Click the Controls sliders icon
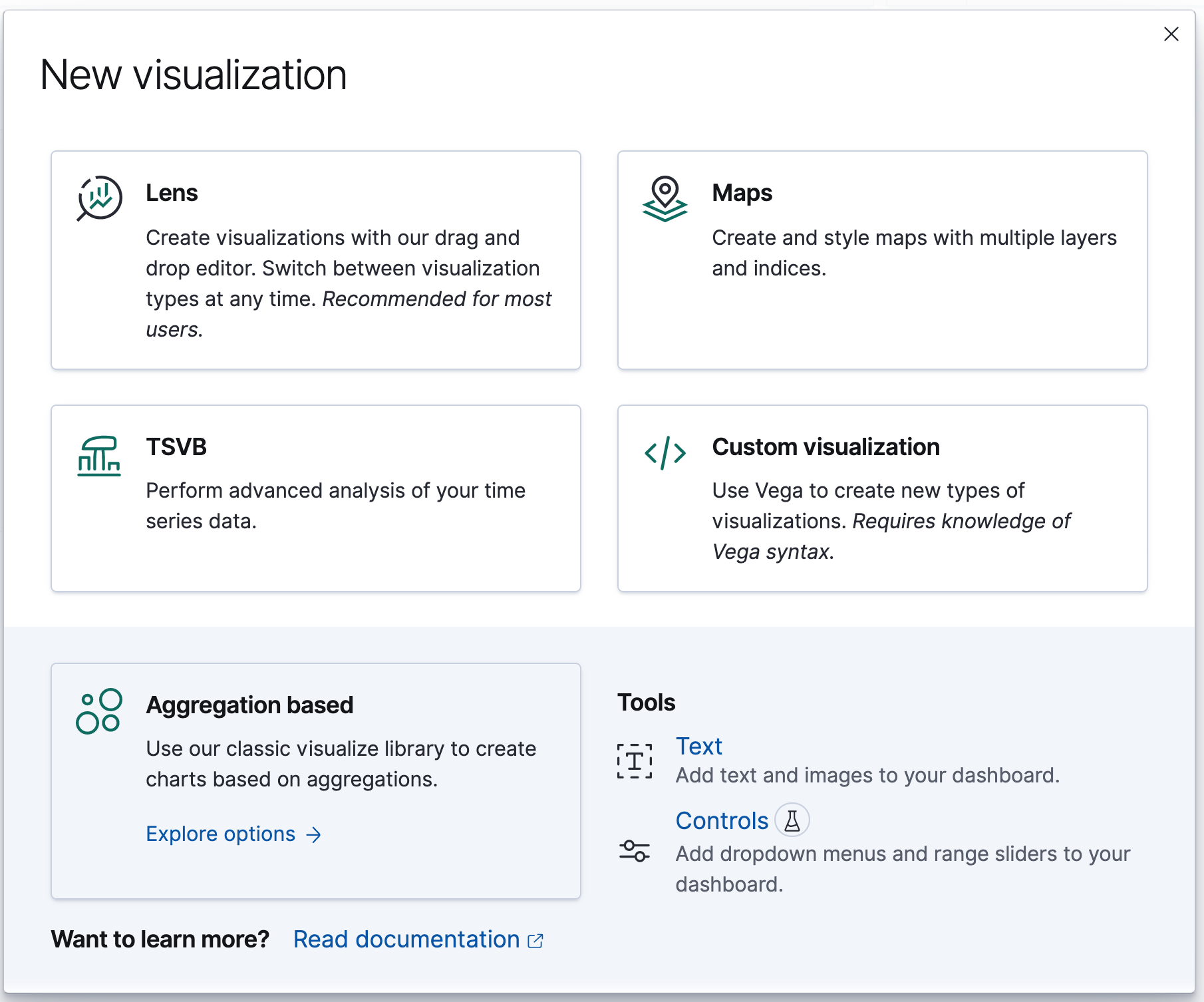Viewport: 1204px width, 1002px height. (634, 850)
